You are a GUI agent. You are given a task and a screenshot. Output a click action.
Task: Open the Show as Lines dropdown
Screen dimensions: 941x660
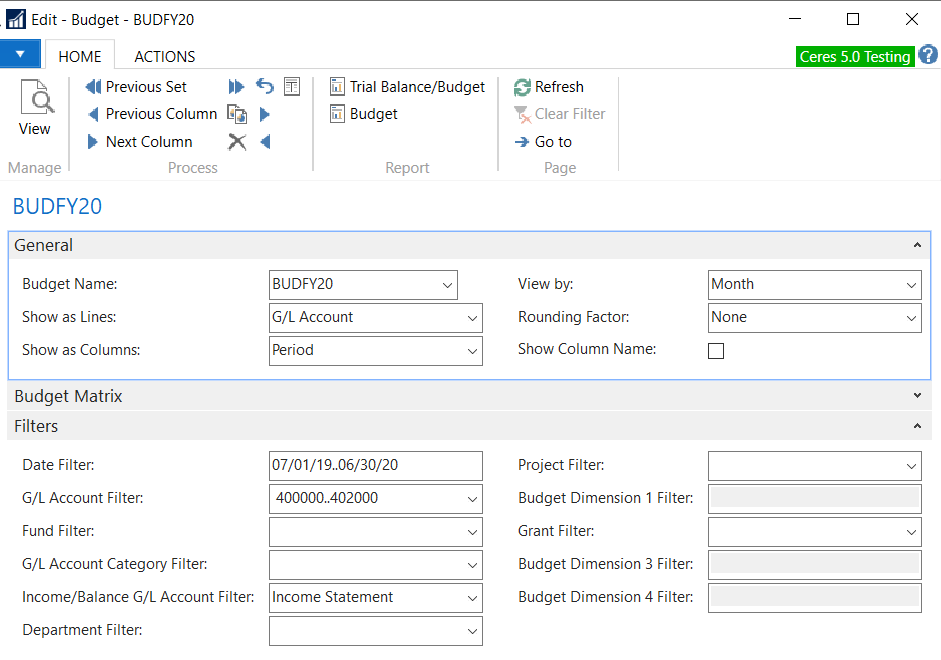pyautogui.click(x=472, y=318)
